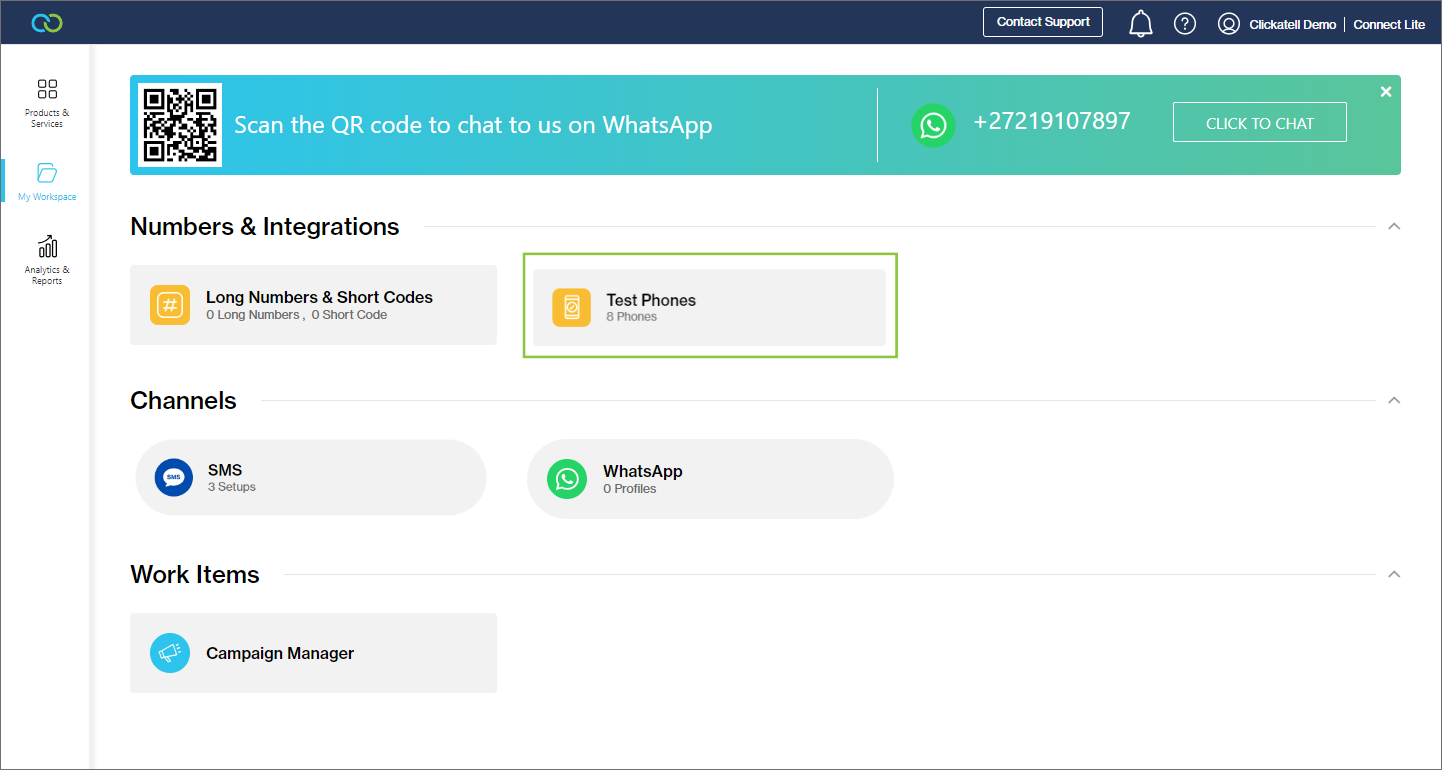Collapse the Numbers & Integrations section

click(1394, 227)
